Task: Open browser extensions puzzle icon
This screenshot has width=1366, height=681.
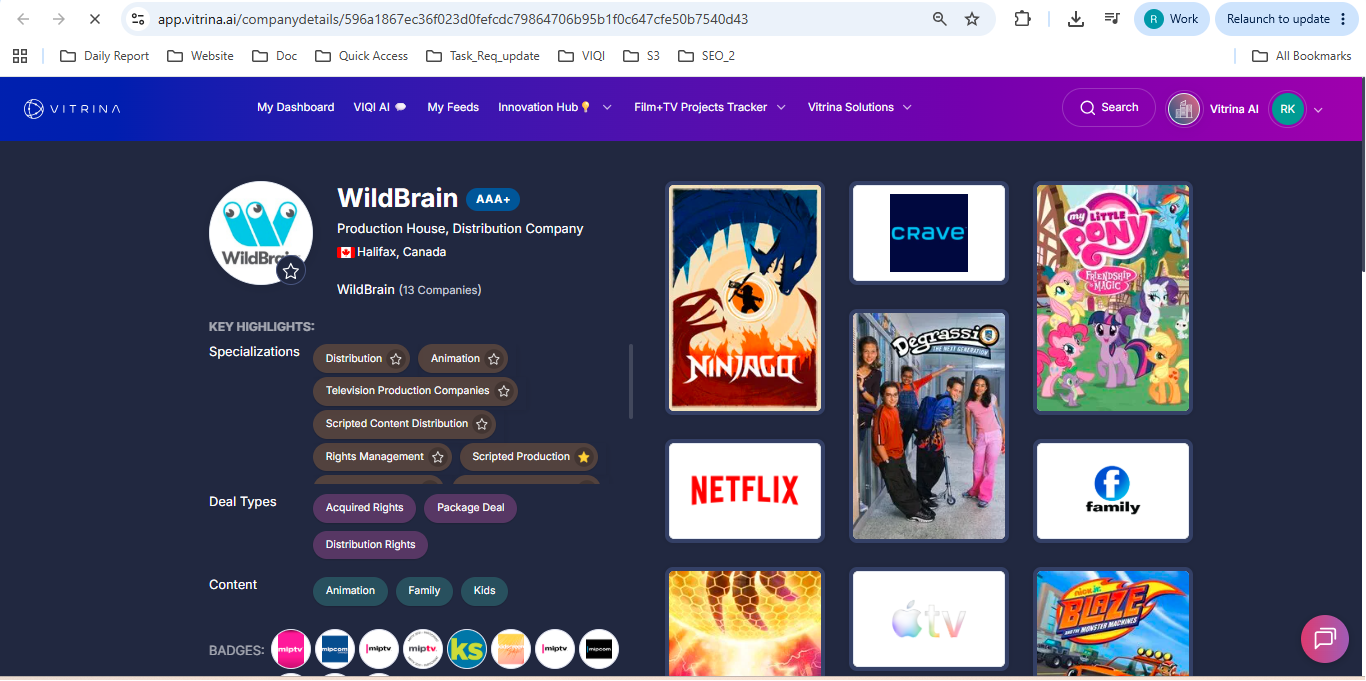Action: pyautogui.click(x=1022, y=19)
